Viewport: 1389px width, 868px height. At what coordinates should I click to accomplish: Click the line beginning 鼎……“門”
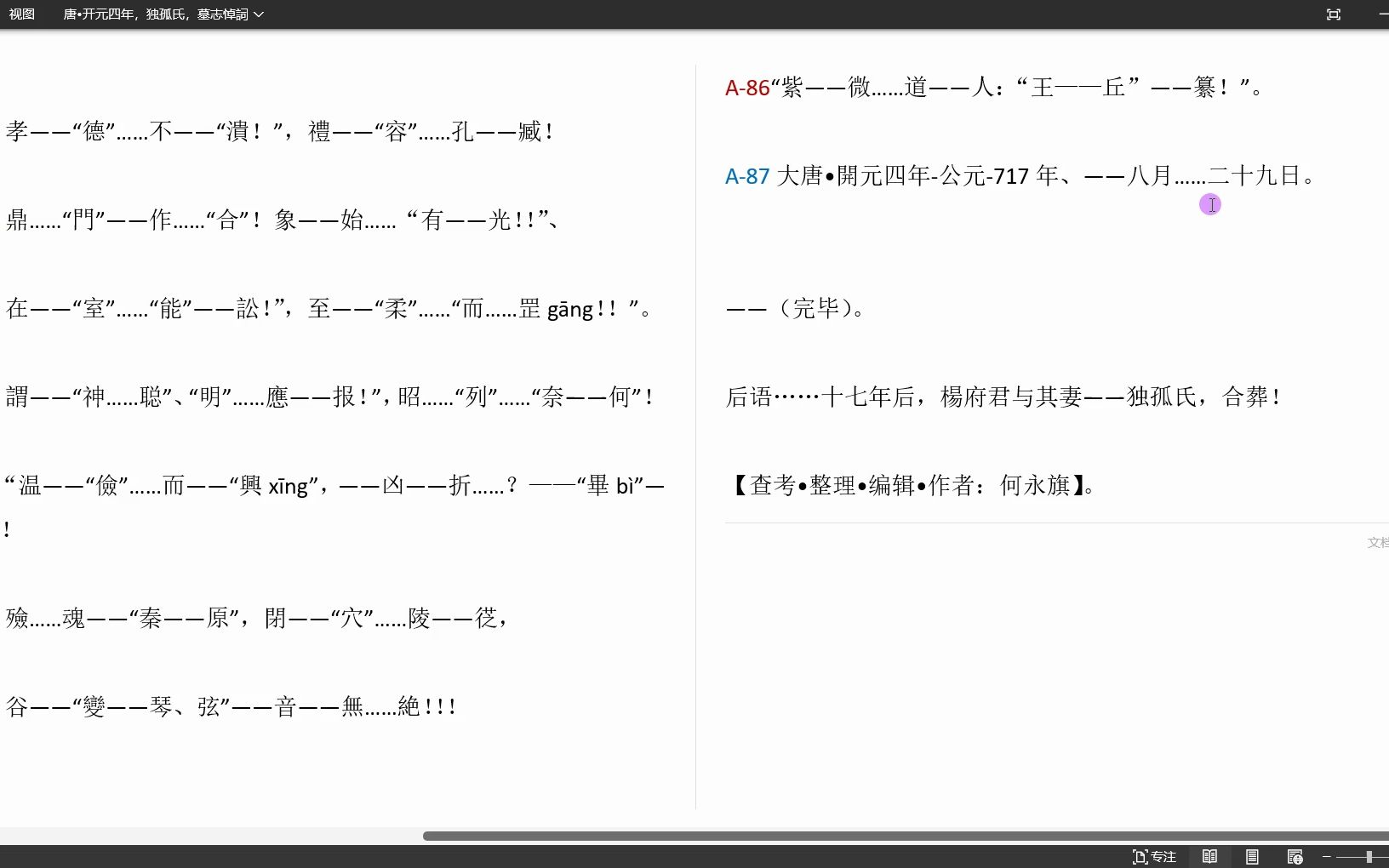tap(283, 220)
